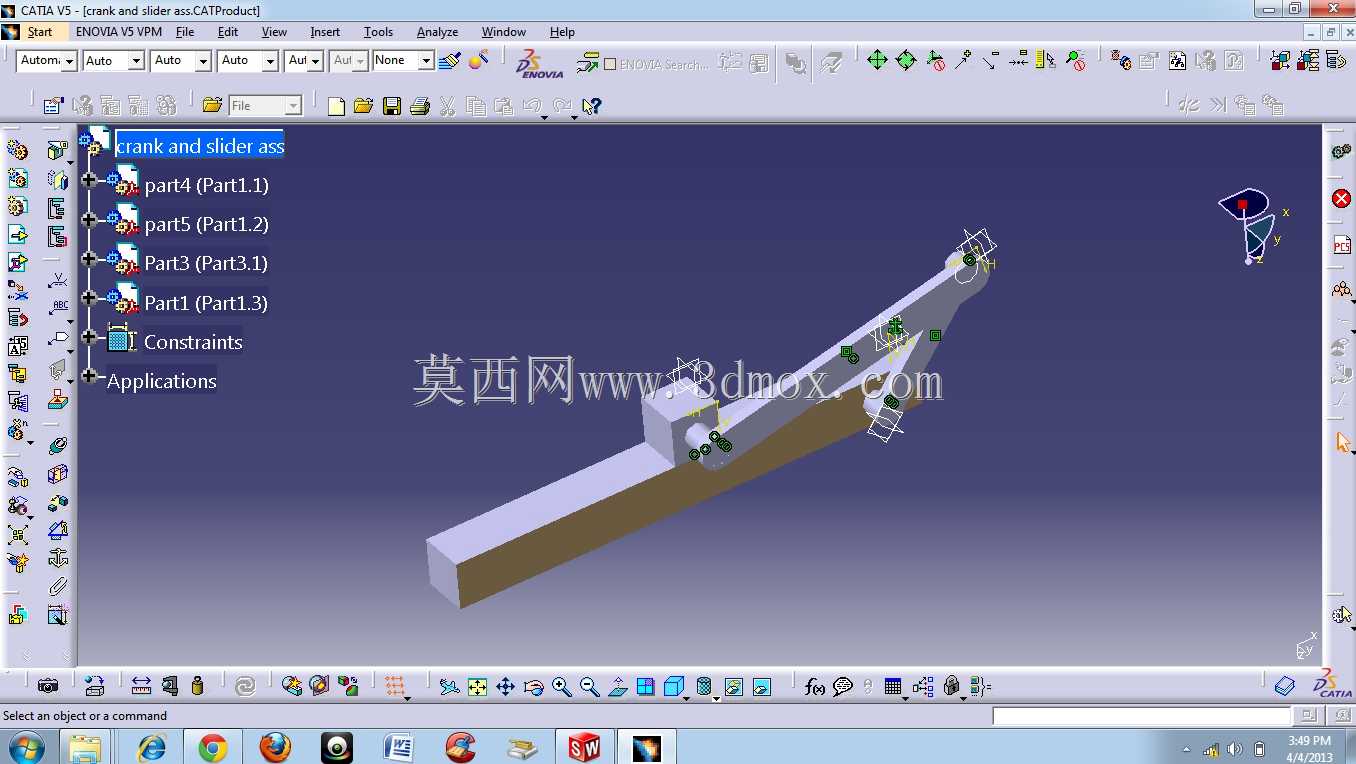Click the ENOVIA logo icon

pos(539,63)
